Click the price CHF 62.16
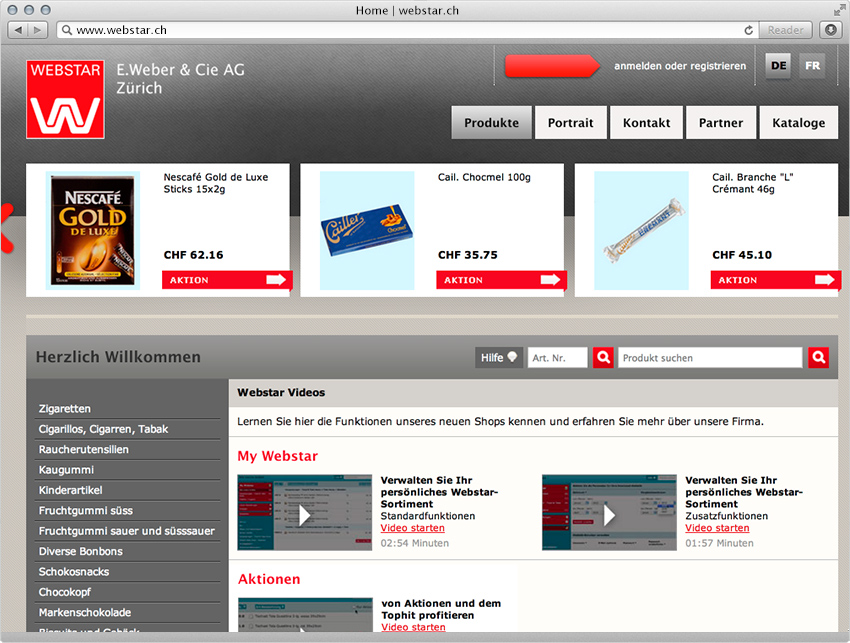This screenshot has height=643, width=850. pyautogui.click(x=194, y=255)
